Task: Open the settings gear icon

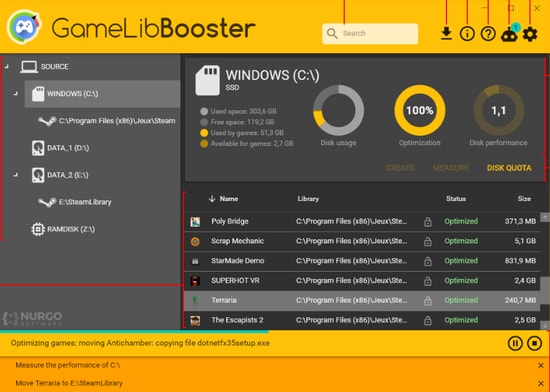Action: (530, 34)
